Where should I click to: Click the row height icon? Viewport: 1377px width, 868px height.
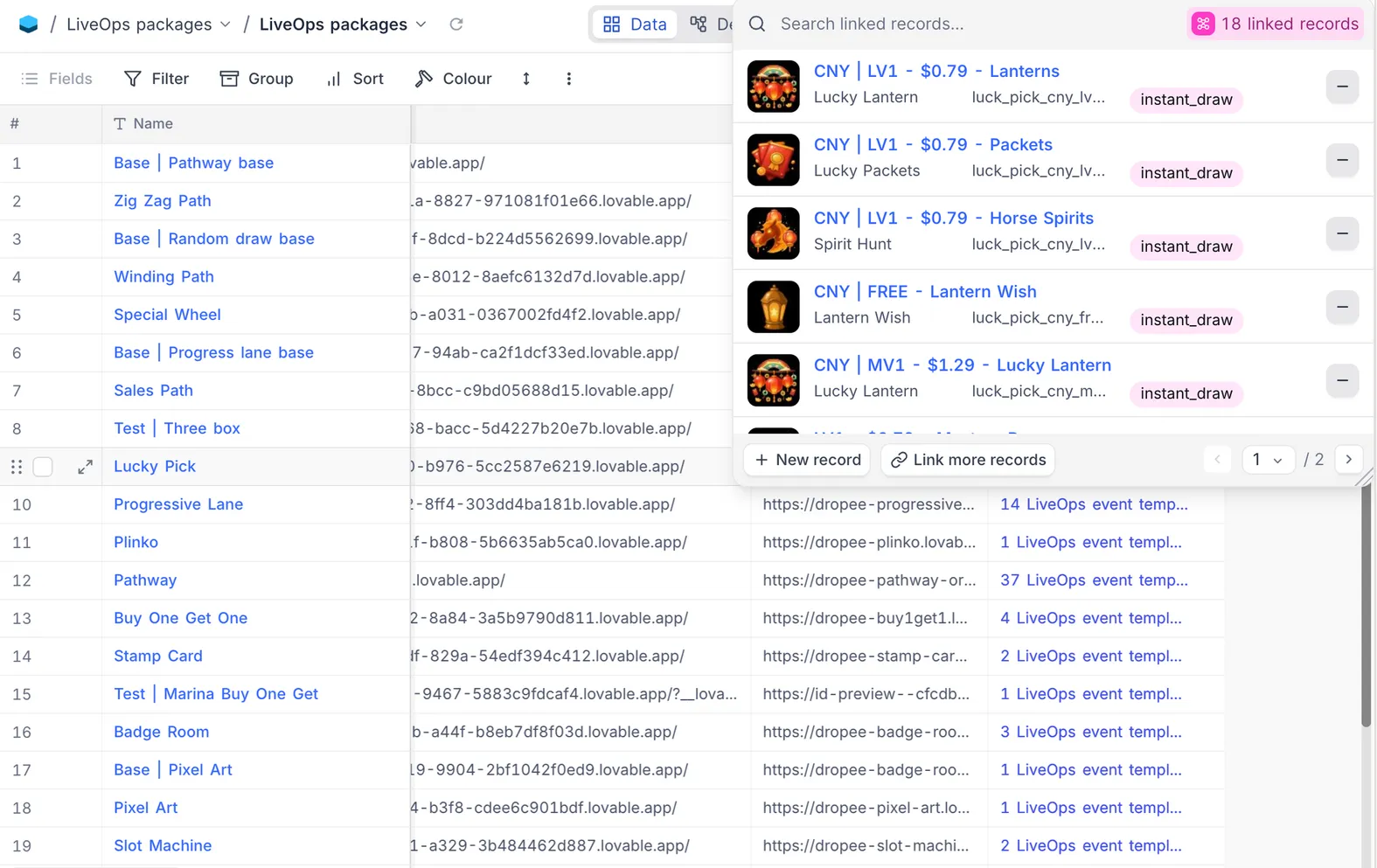tap(526, 79)
